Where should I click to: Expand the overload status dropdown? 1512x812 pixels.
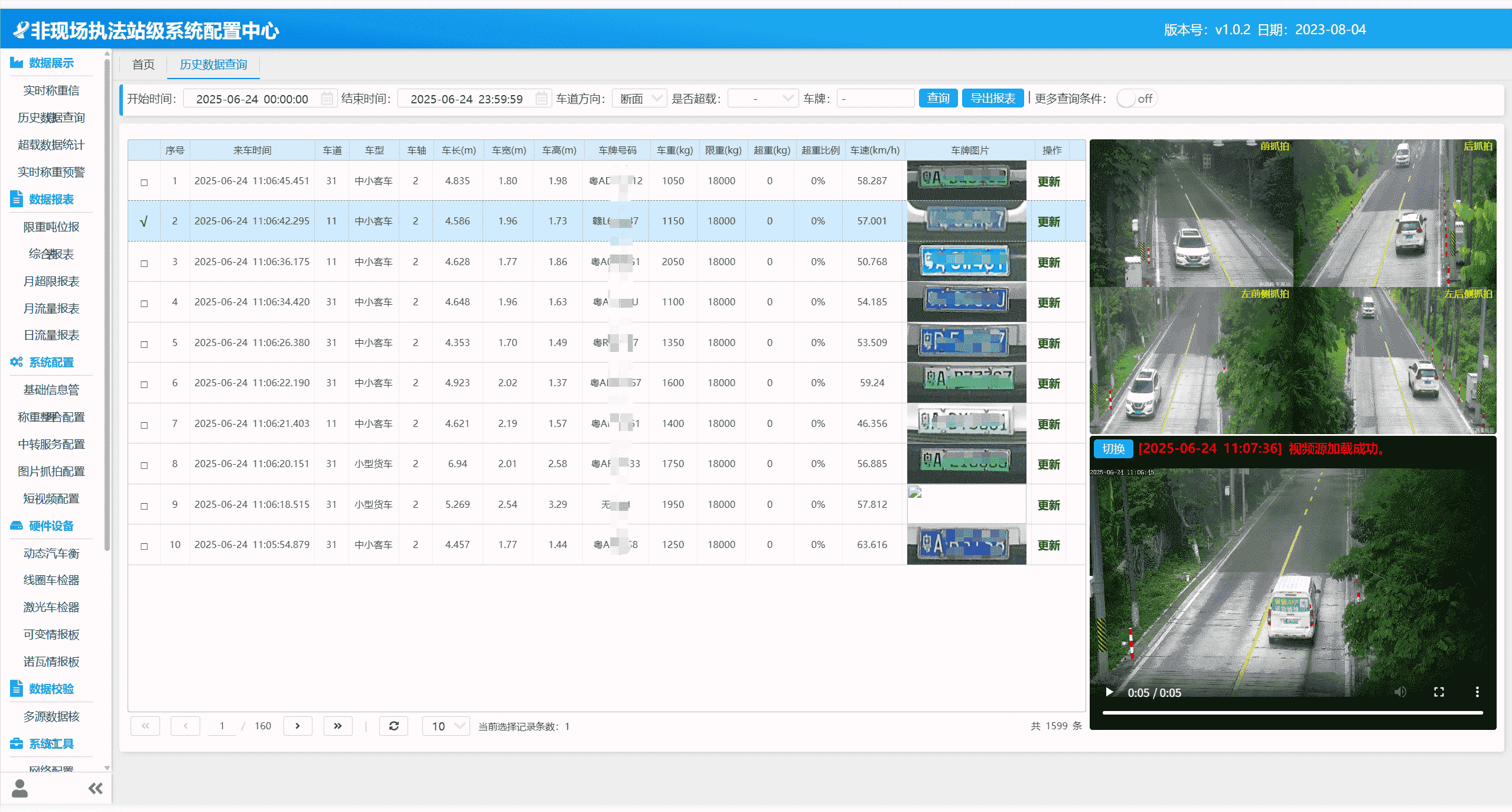coord(762,99)
